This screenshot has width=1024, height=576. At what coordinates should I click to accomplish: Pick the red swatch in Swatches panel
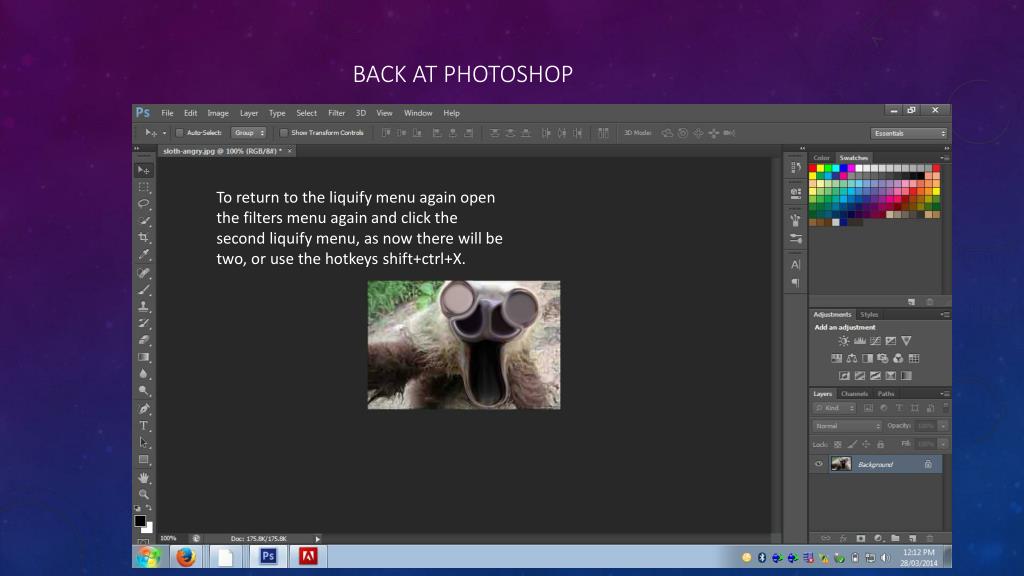812,168
